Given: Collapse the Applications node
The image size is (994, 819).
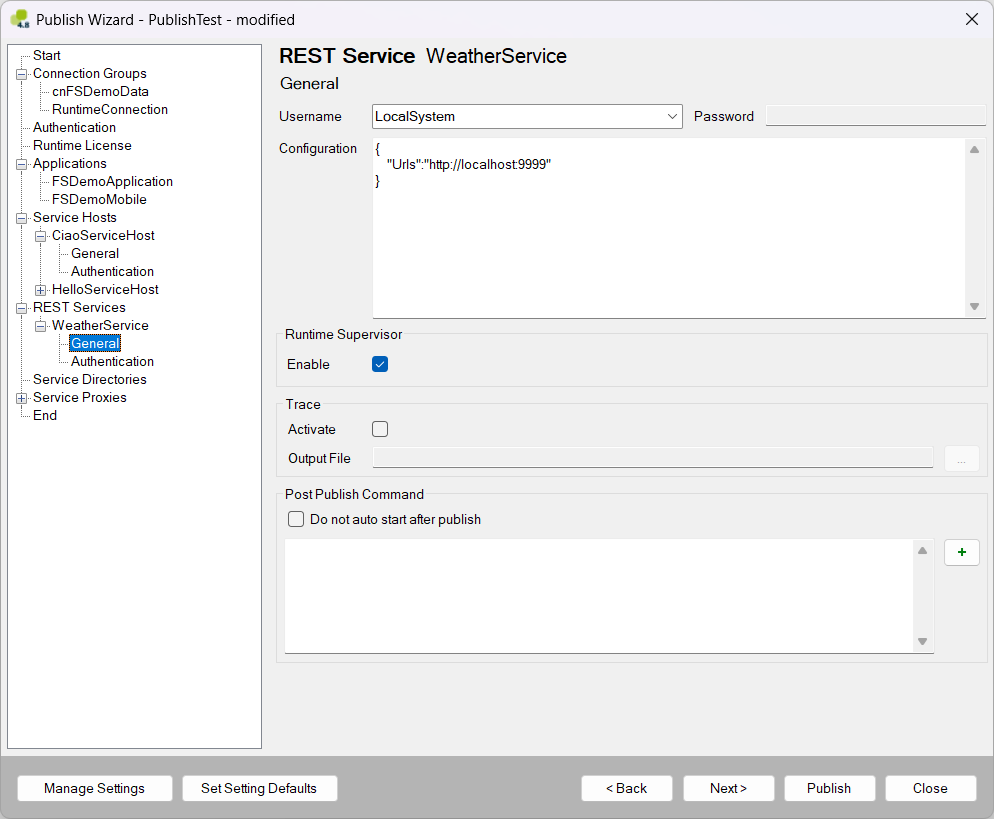Looking at the screenshot, I should coord(22,164).
